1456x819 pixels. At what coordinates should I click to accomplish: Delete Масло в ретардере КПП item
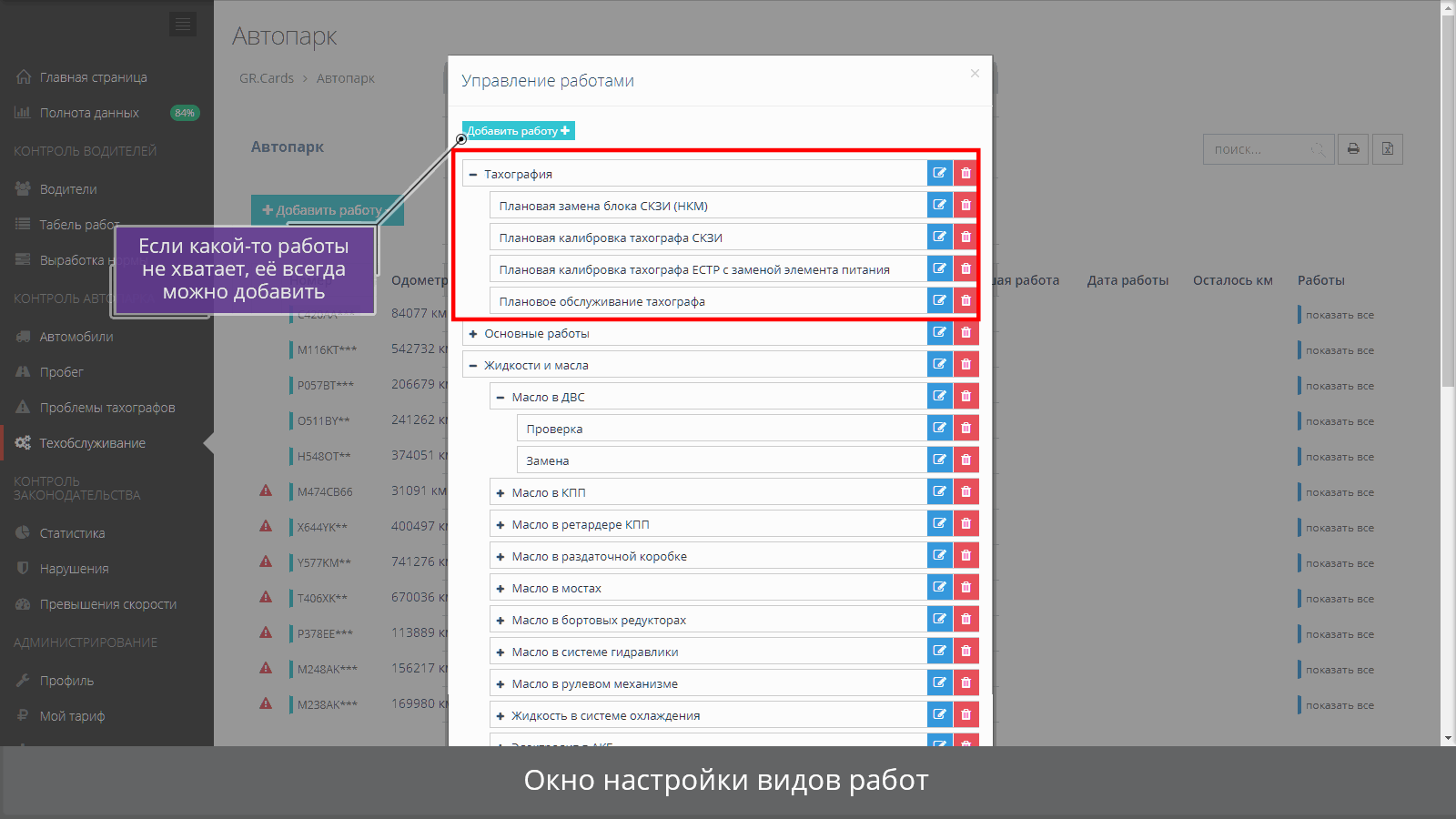tap(966, 523)
